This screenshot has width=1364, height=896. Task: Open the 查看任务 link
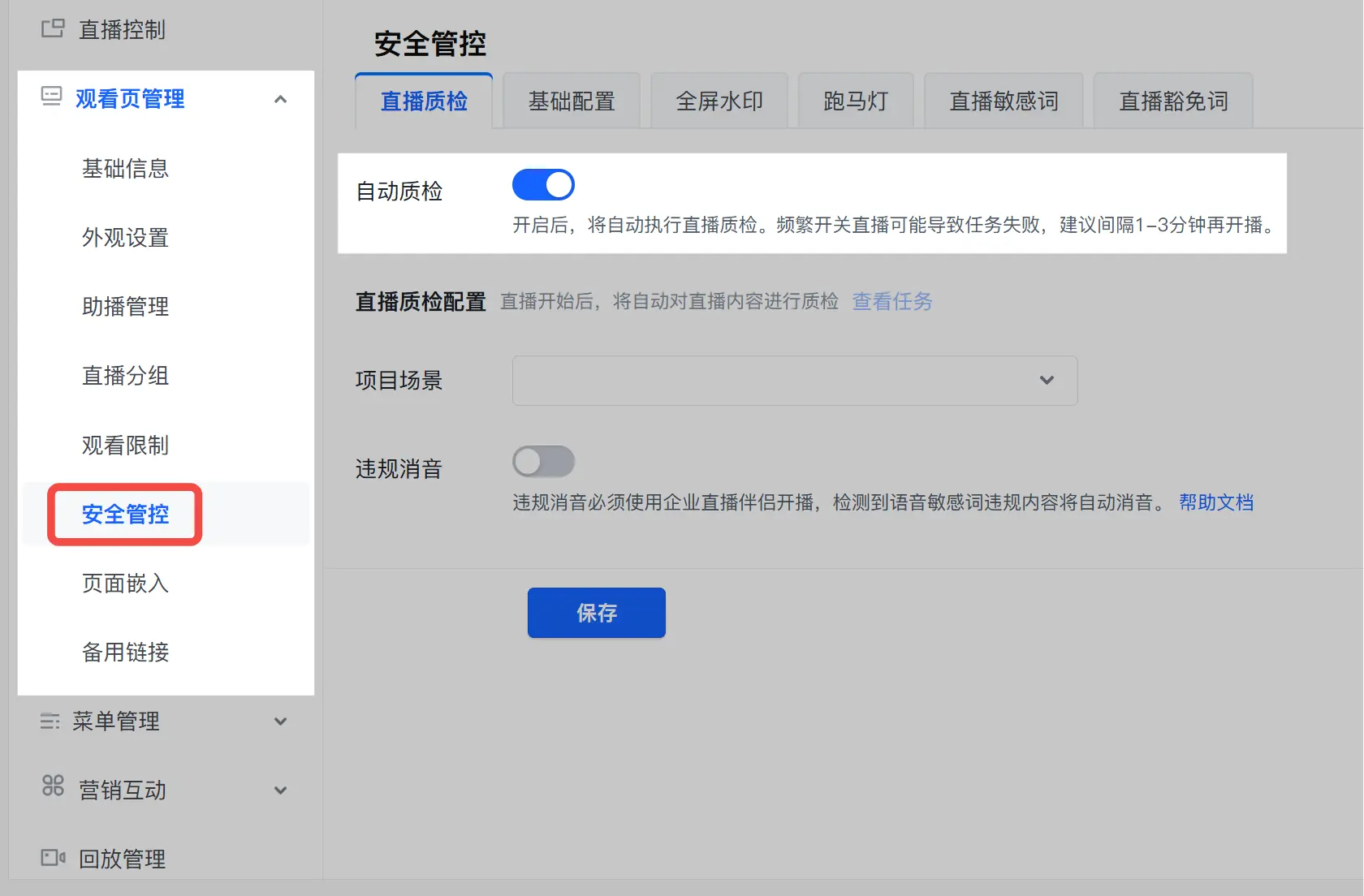pyautogui.click(x=892, y=302)
